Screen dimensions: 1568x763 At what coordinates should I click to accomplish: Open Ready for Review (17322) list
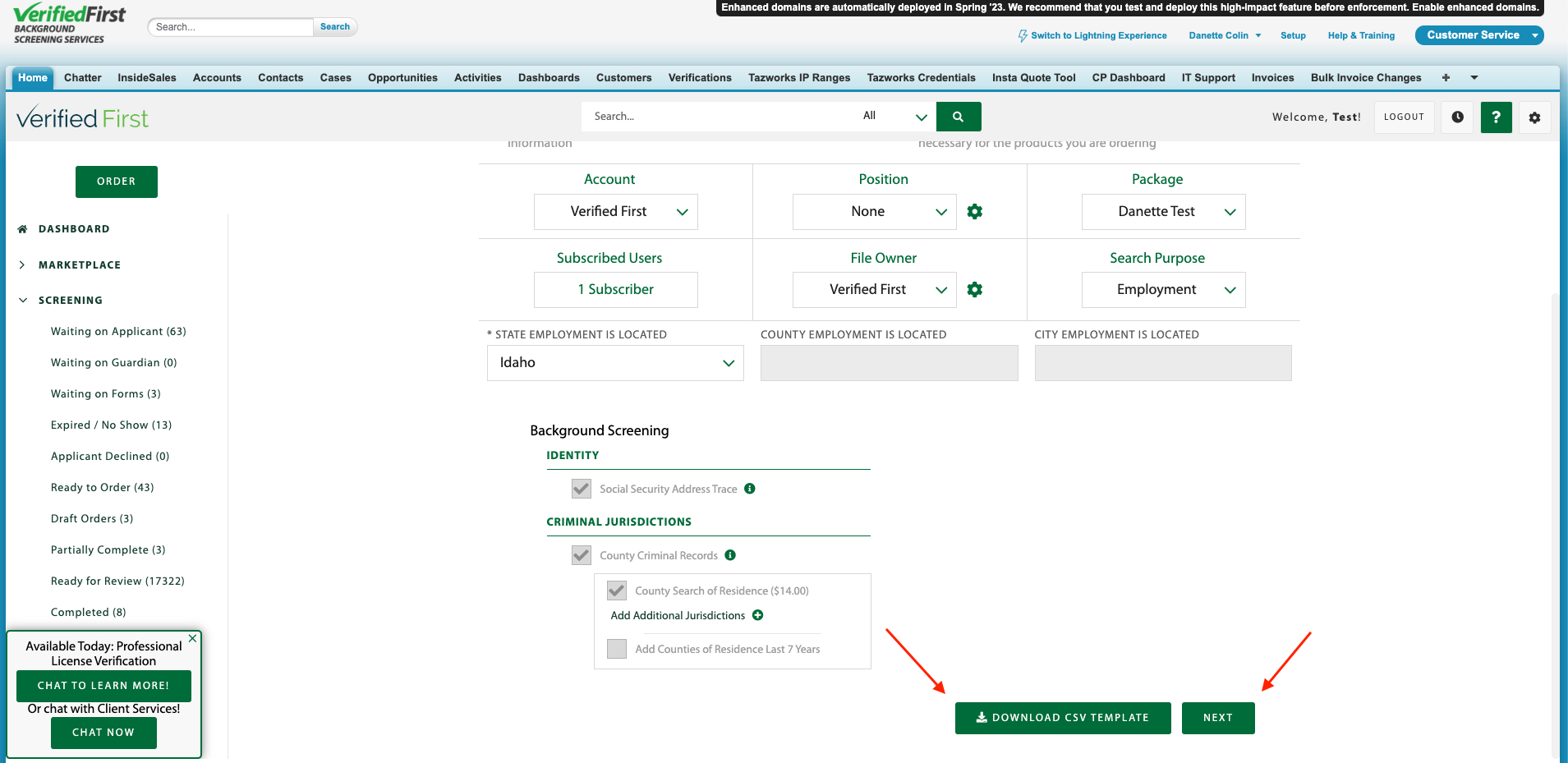pyautogui.click(x=117, y=581)
